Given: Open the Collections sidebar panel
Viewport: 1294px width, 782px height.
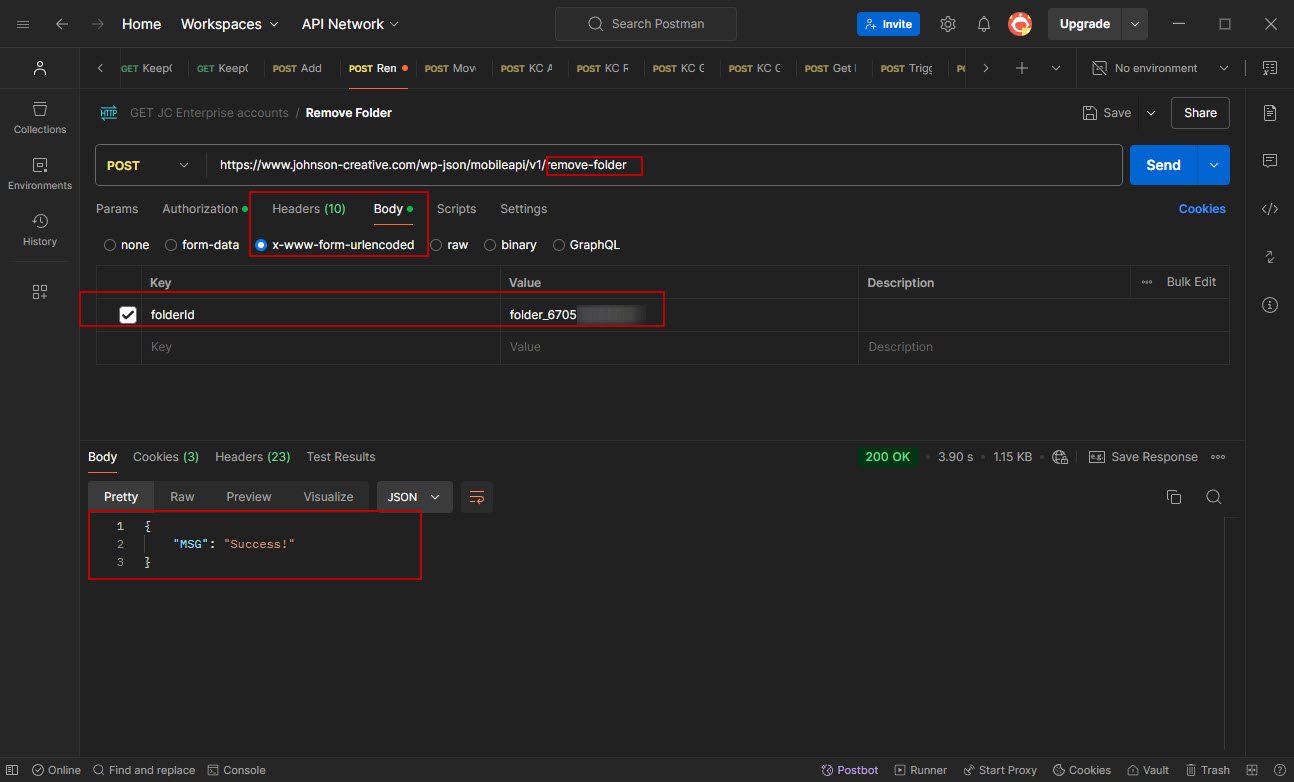Looking at the screenshot, I should pos(40,117).
